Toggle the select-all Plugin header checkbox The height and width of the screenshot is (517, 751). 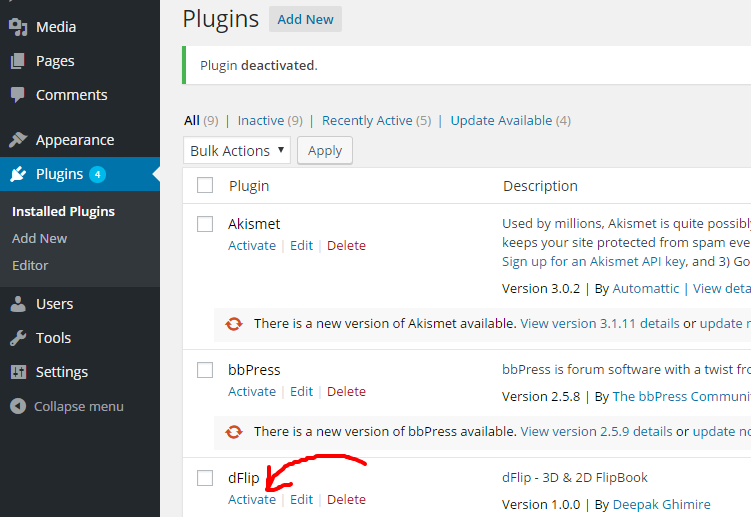pyautogui.click(x=205, y=185)
